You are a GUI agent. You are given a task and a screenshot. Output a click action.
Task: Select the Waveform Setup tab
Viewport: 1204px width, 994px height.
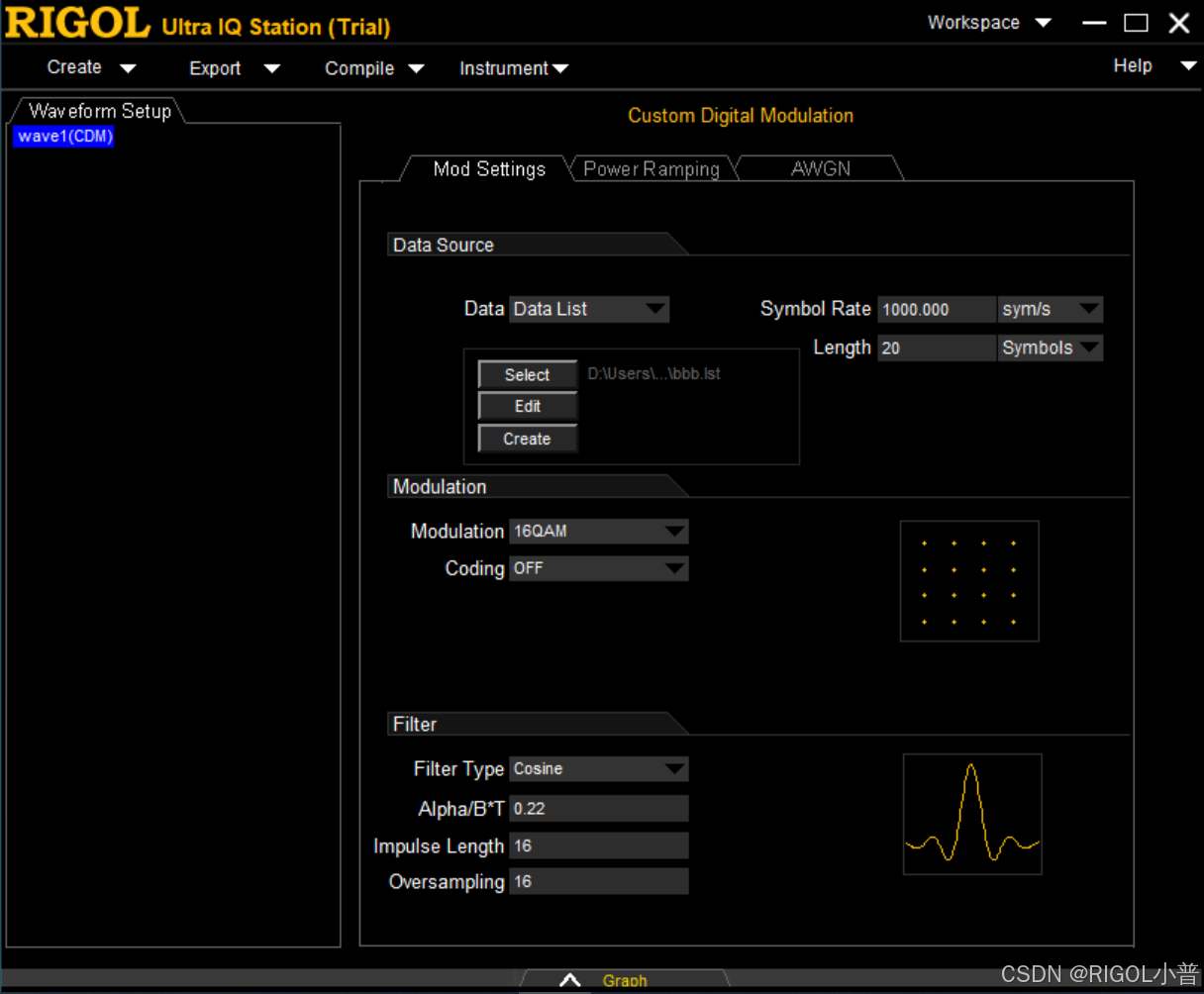click(x=99, y=111)
